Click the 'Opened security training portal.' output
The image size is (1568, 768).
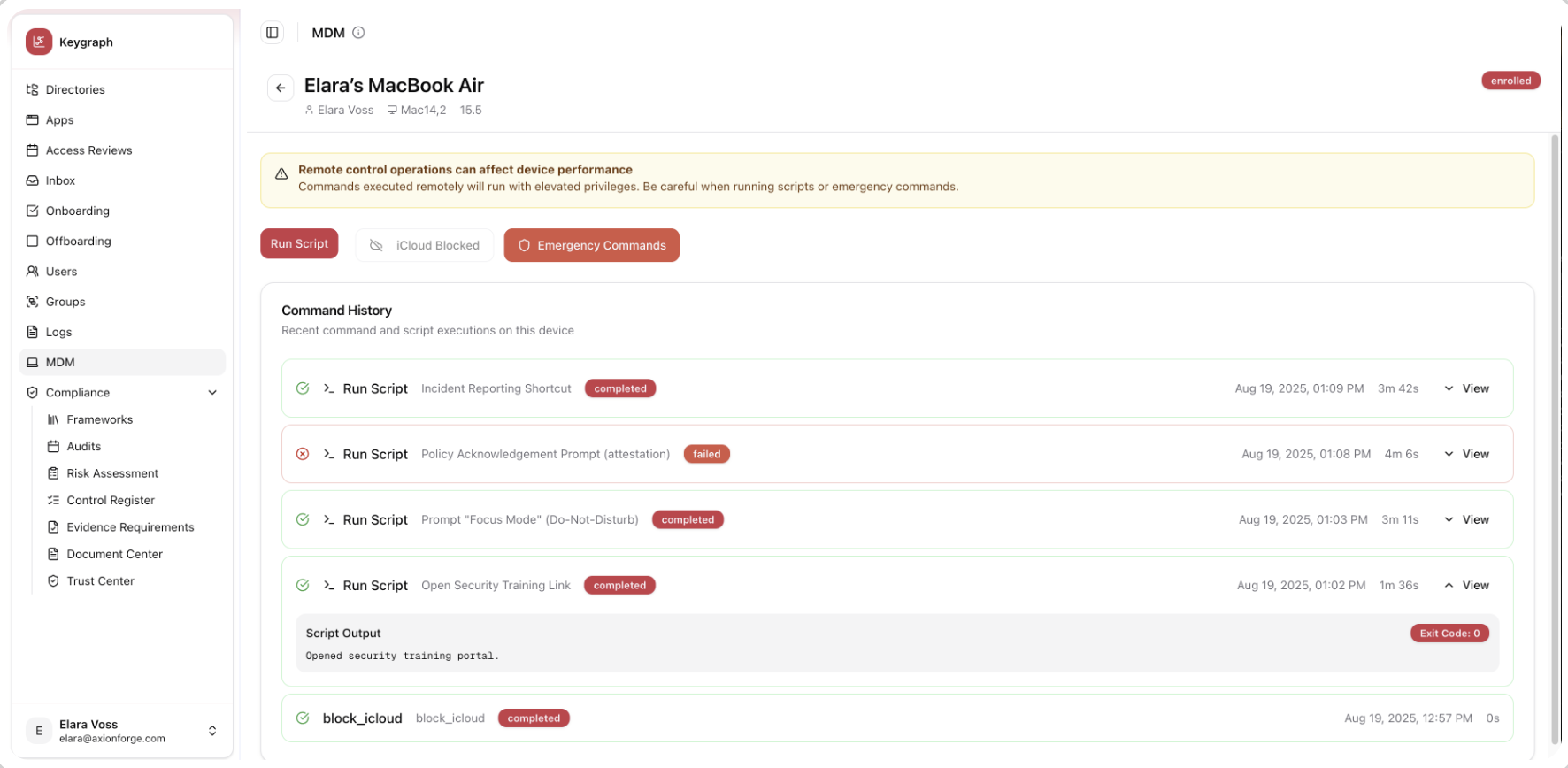(x=403, y=656)
